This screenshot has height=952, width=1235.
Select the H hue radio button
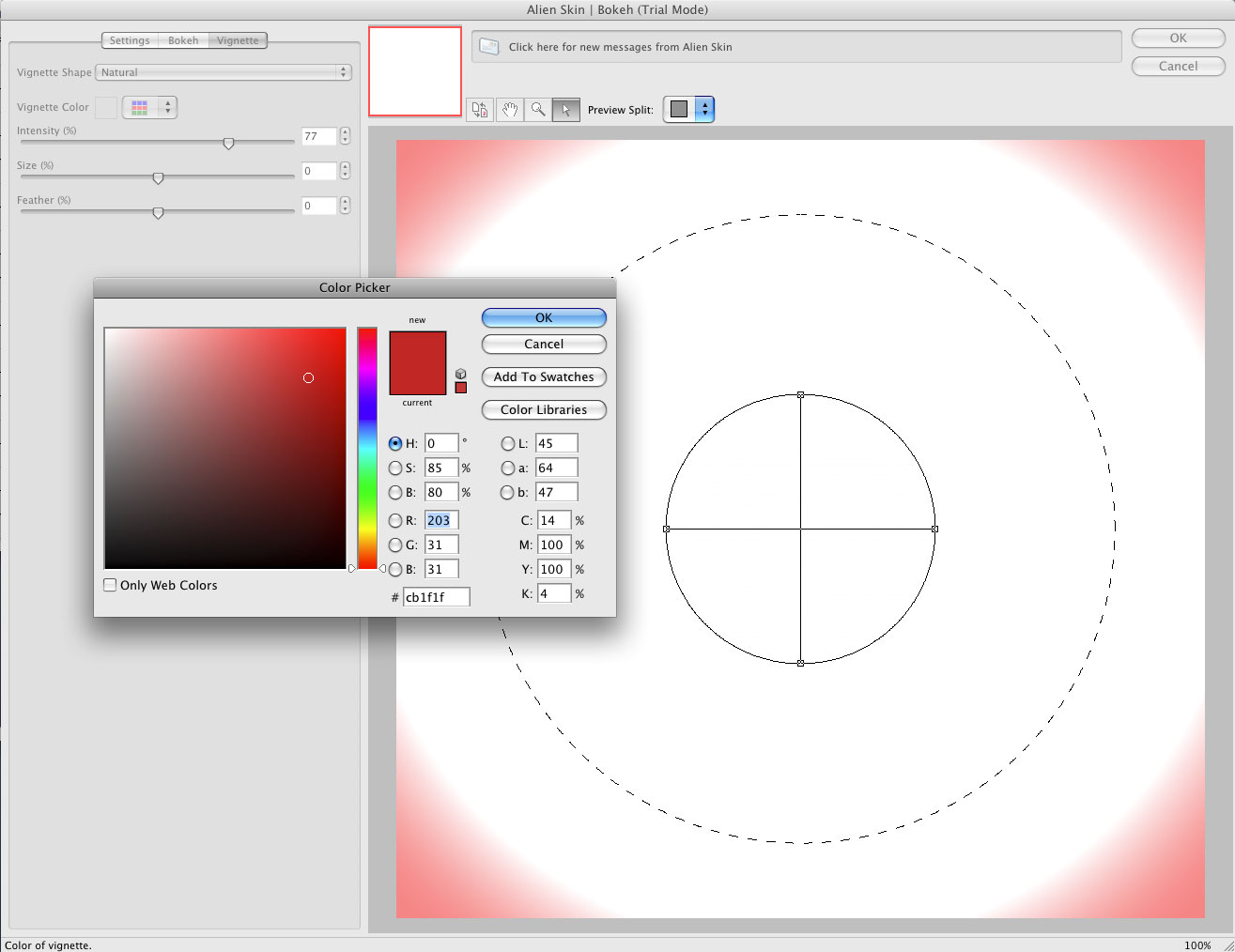tap(395, 443)
